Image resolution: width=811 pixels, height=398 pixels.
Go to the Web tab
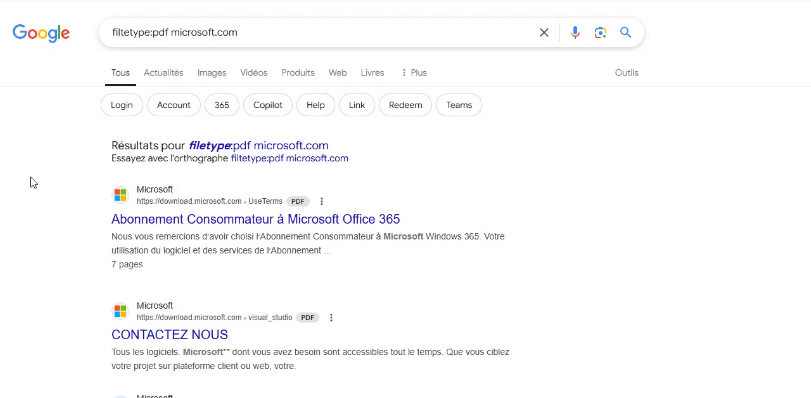pos(338,73)
